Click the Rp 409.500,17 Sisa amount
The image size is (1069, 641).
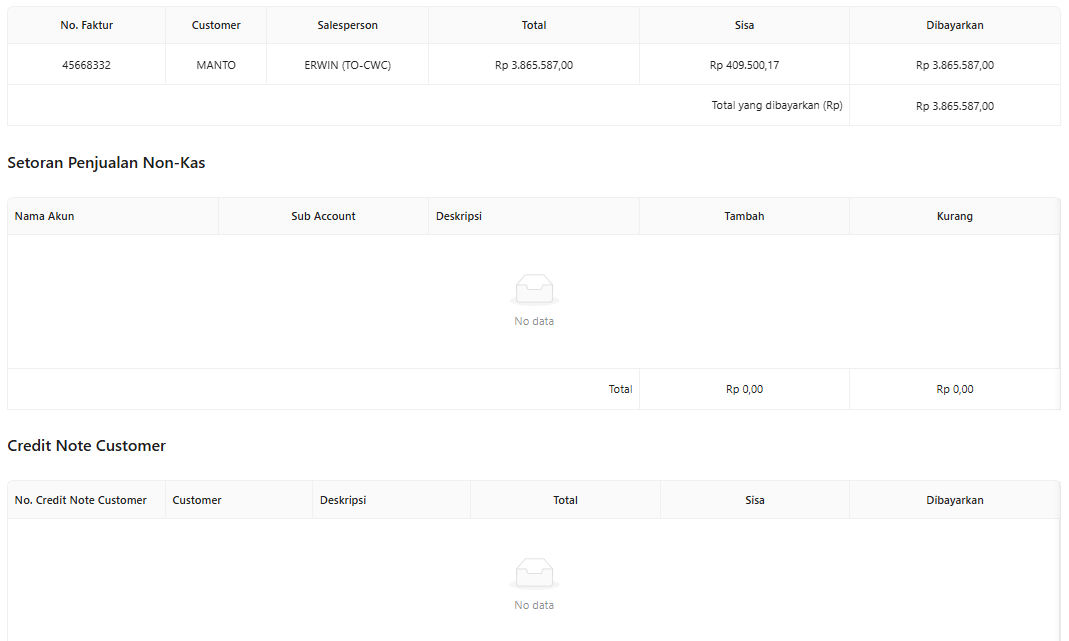[x=744, y=65]
